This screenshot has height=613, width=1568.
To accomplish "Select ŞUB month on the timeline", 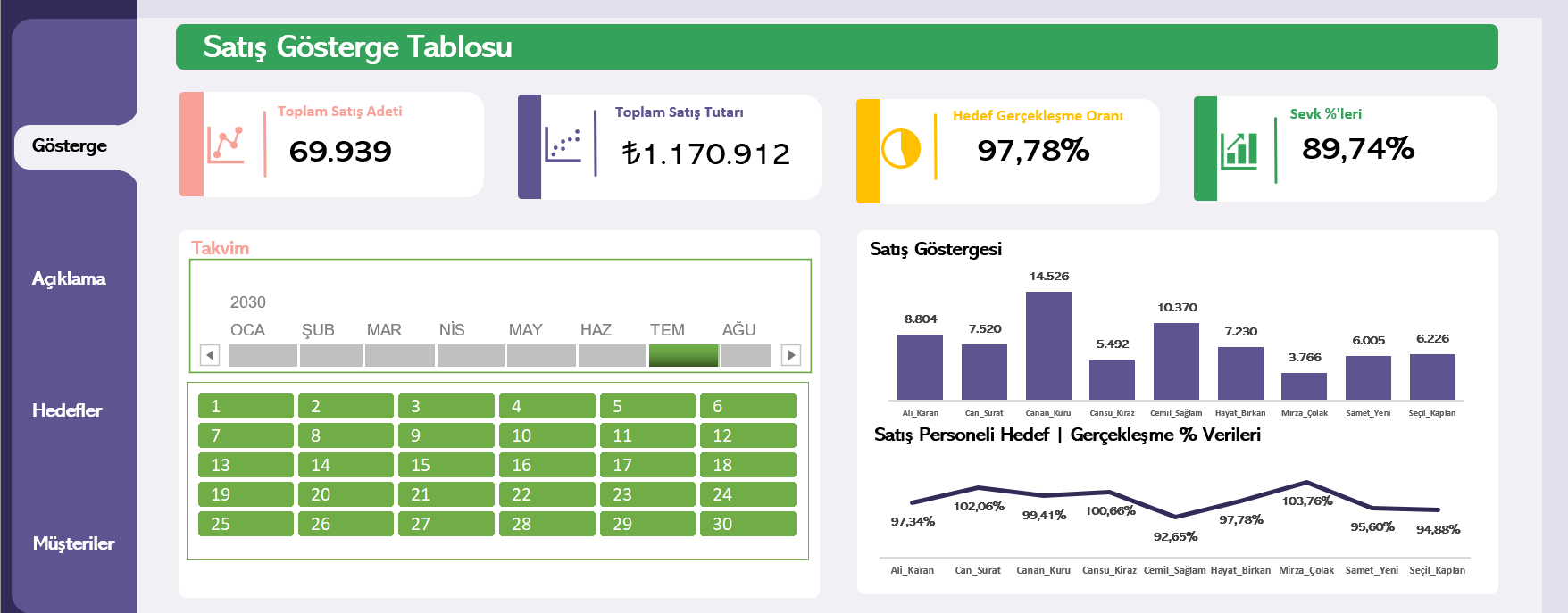I will tap(331, 355).
